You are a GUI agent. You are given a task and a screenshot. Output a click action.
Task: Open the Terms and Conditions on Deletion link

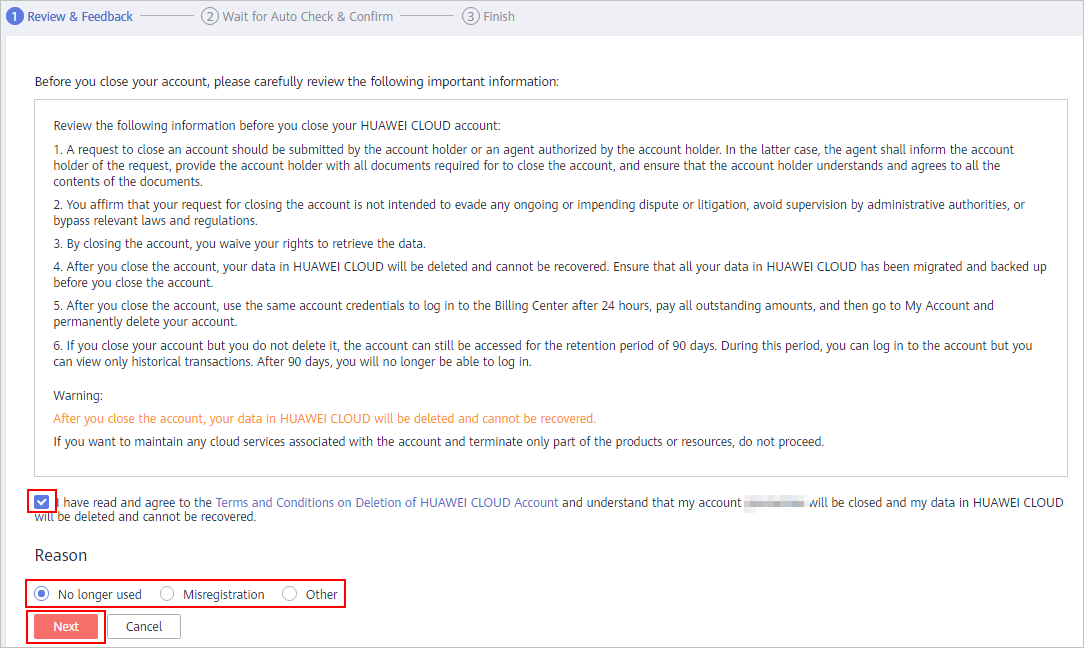387,503
